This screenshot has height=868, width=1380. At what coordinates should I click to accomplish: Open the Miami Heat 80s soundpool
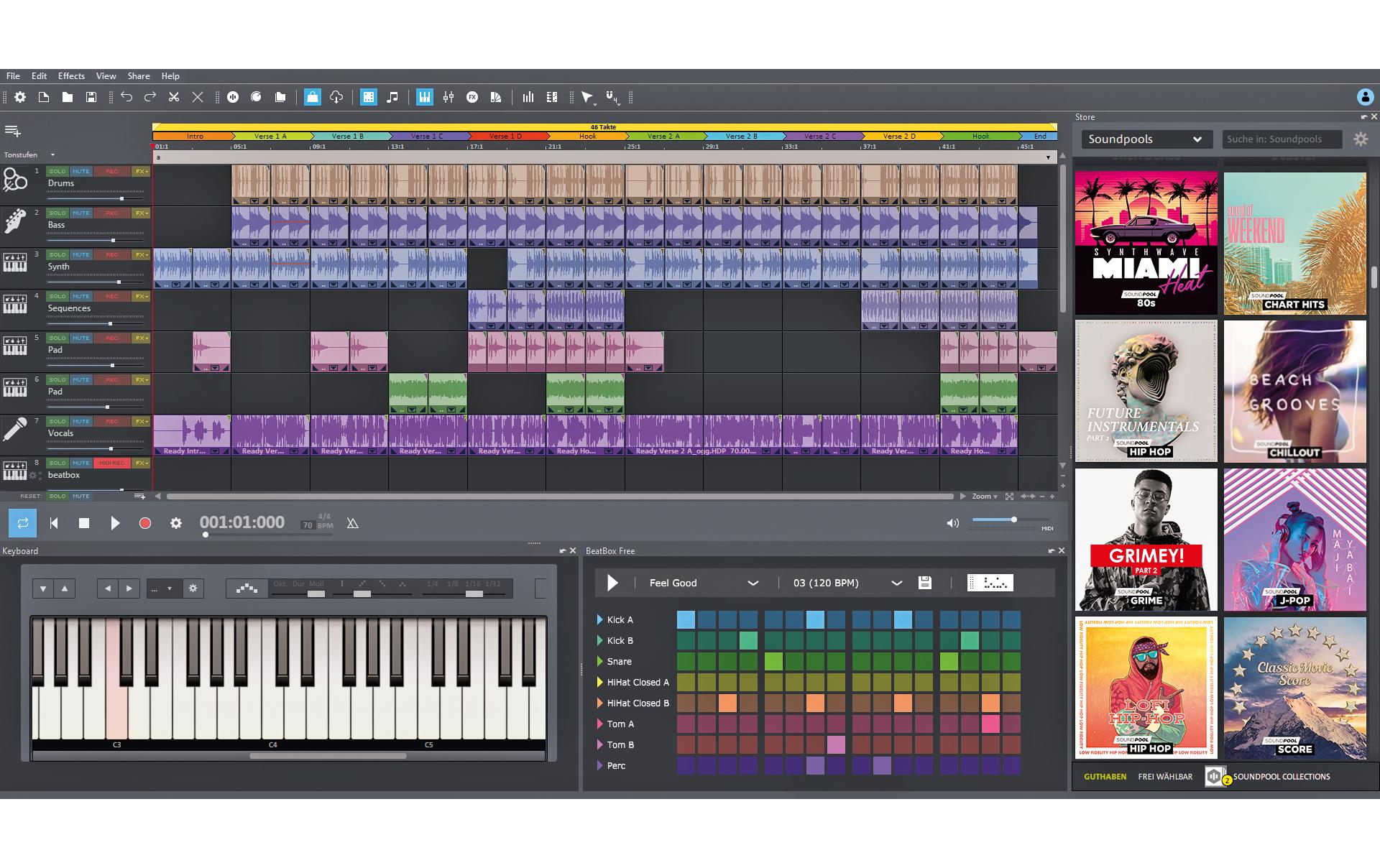pos(1146,243)
